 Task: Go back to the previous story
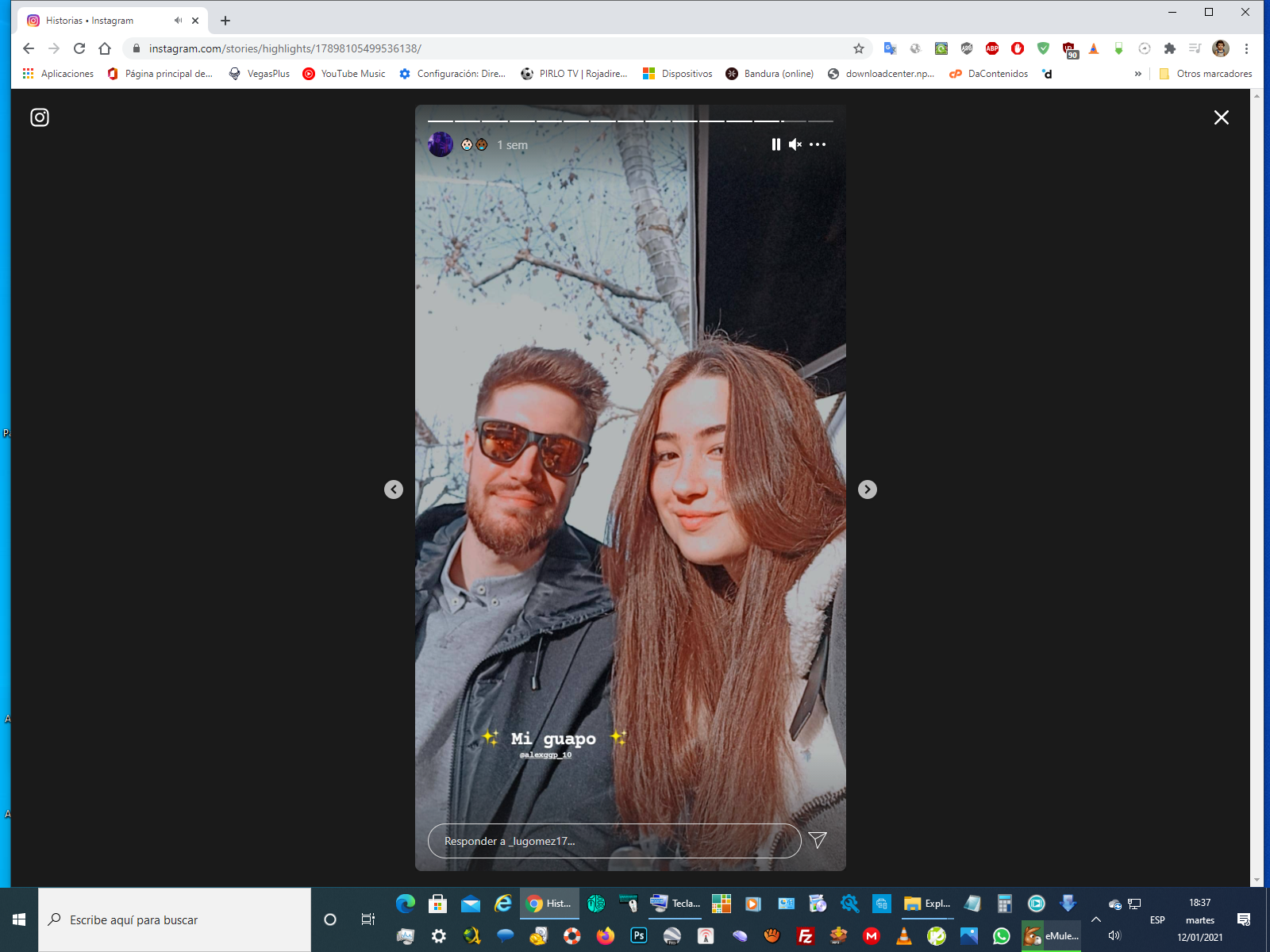click(394, 489)
